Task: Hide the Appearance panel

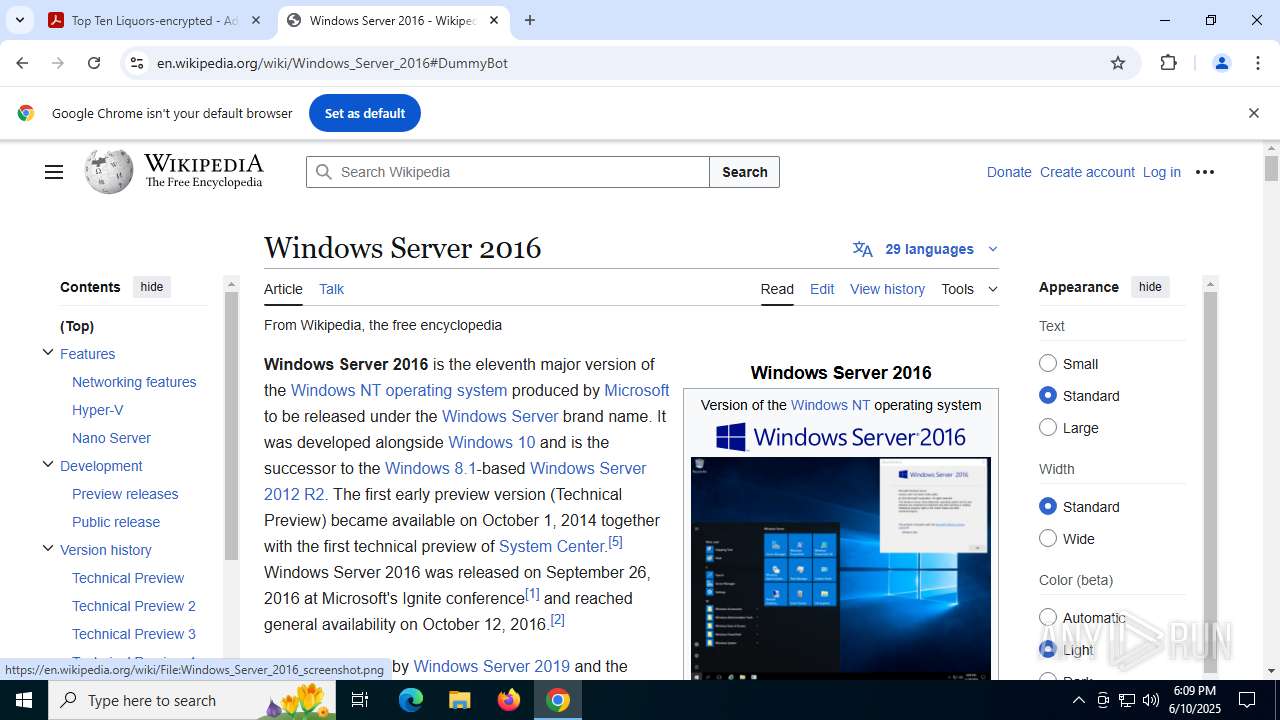Action: pyautogui.click(x=1150, y=287)
